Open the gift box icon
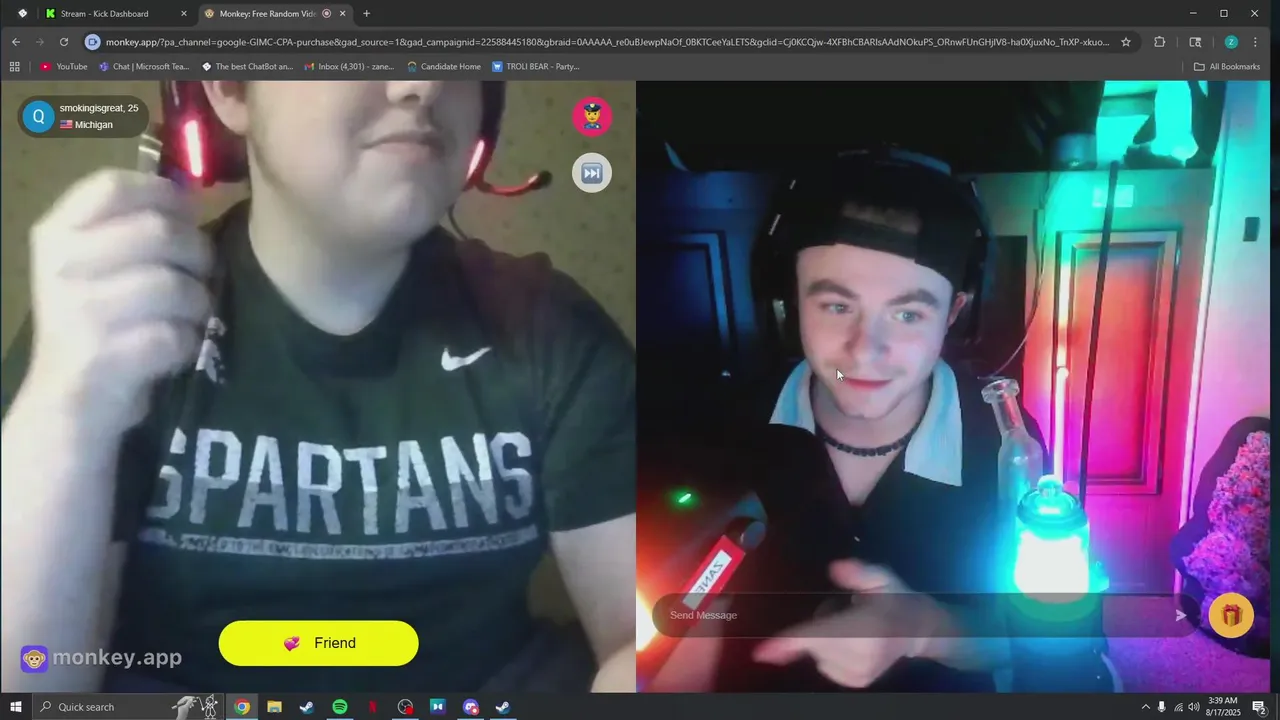 click(1231, 615)
